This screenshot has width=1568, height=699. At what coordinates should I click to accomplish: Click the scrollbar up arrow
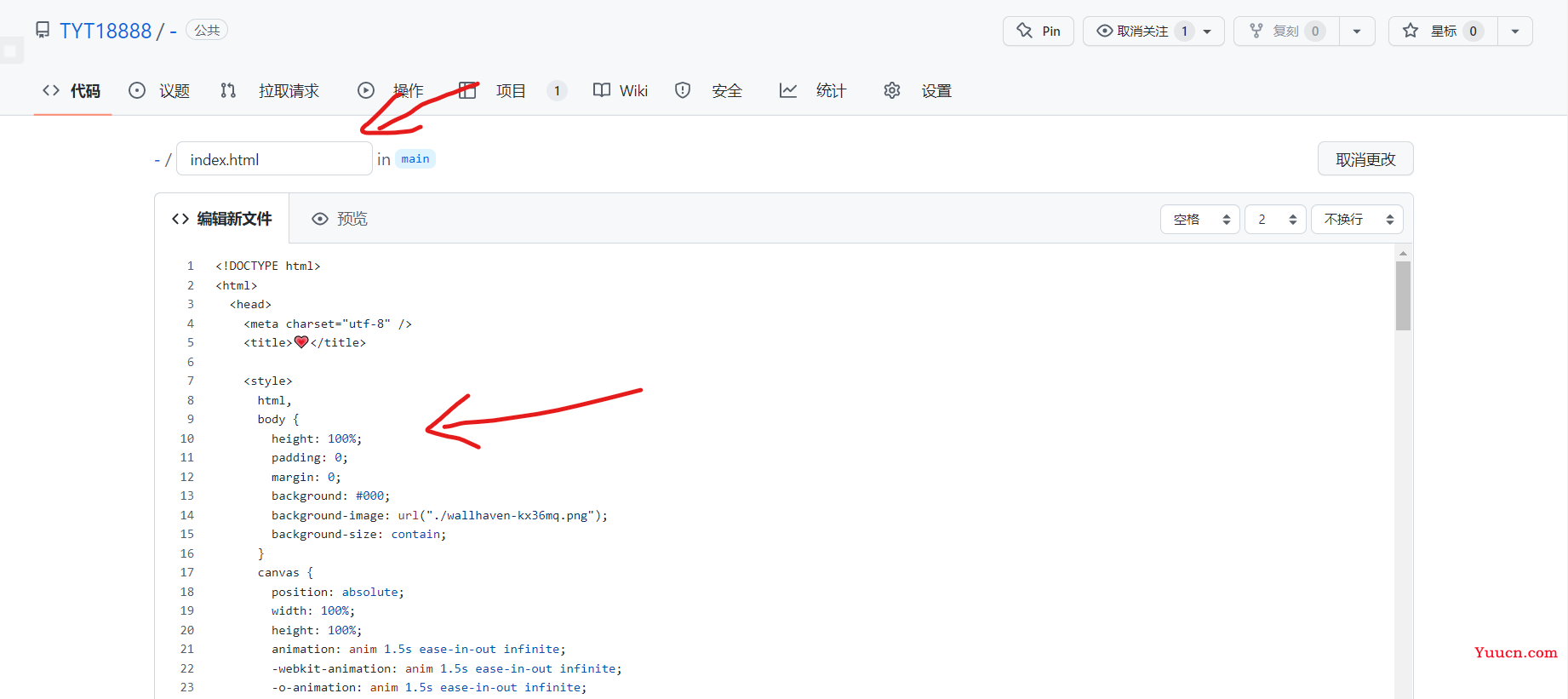click(x=1403, y=253)
